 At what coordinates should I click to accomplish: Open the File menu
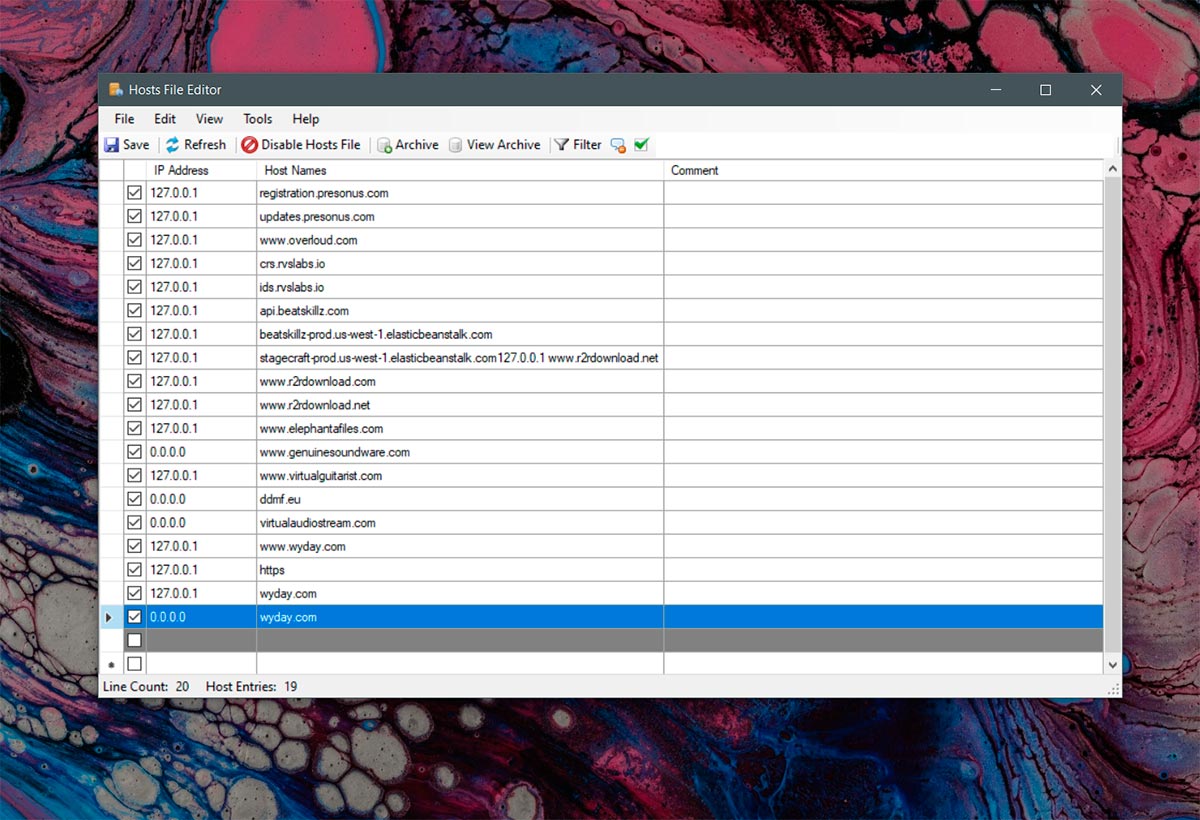click(x=124, y=119)
